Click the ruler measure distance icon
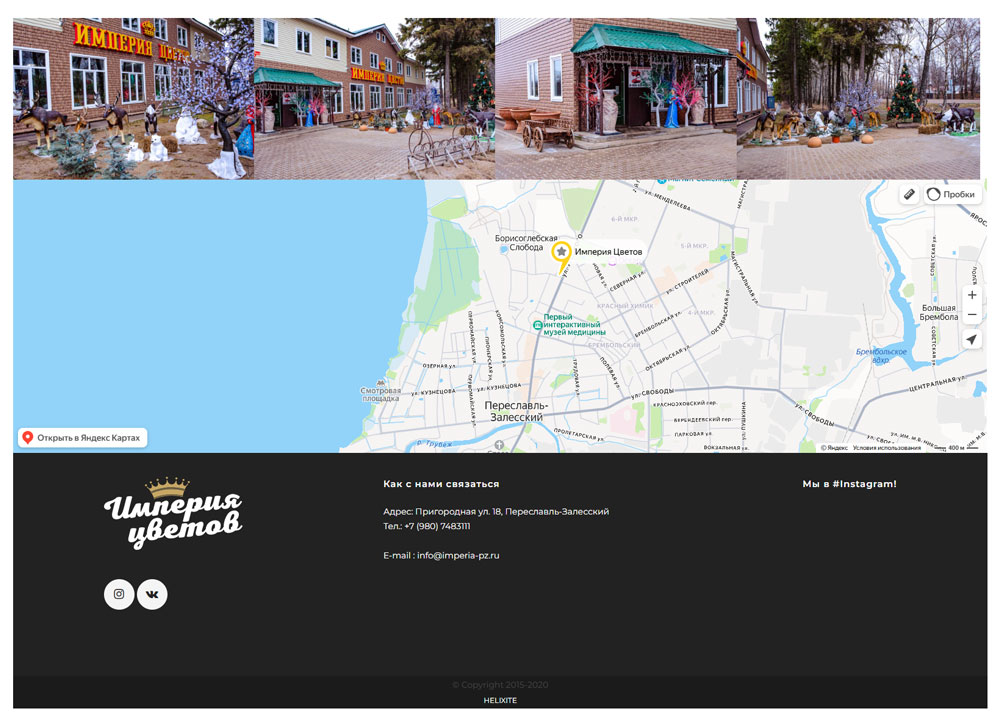The image size is (1000, 721). (909, 195)
